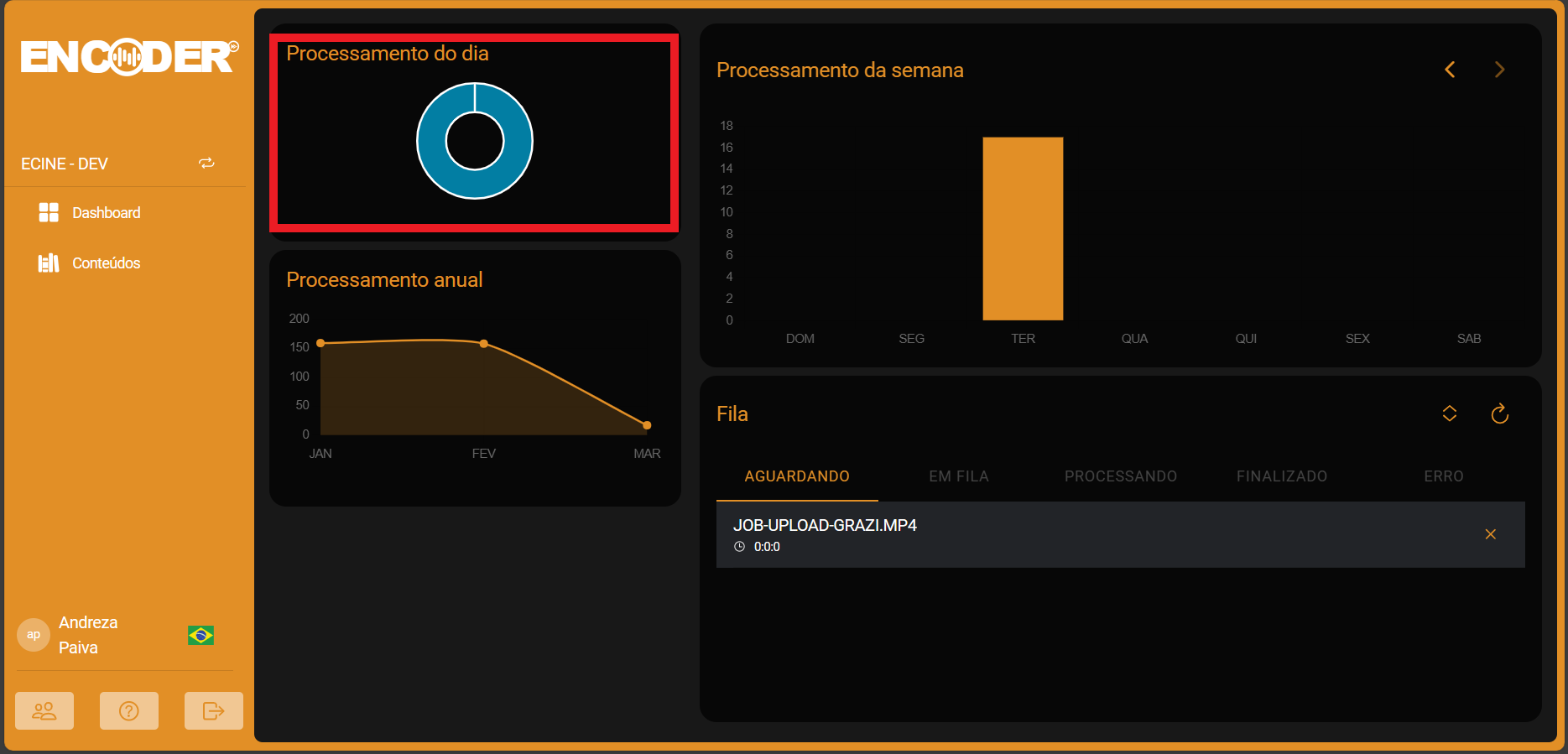Click the 'ap' user avatar
Screen dimensions: 1568x754
(x=34, y=635)
